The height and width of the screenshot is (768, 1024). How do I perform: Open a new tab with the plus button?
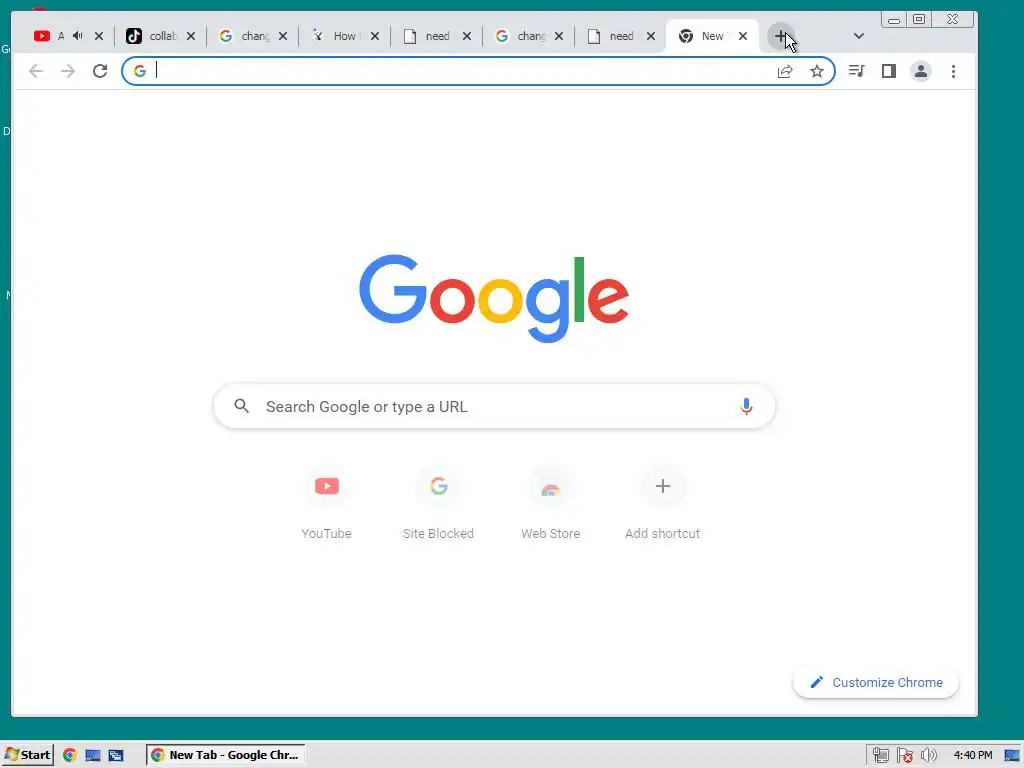coord(780,37)
